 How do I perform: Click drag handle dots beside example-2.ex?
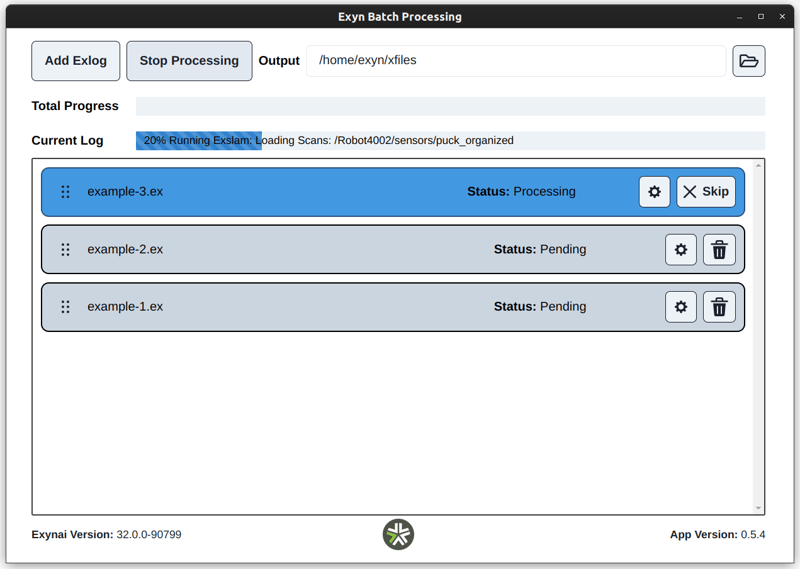pyautogui.click(x=65, y=250)
